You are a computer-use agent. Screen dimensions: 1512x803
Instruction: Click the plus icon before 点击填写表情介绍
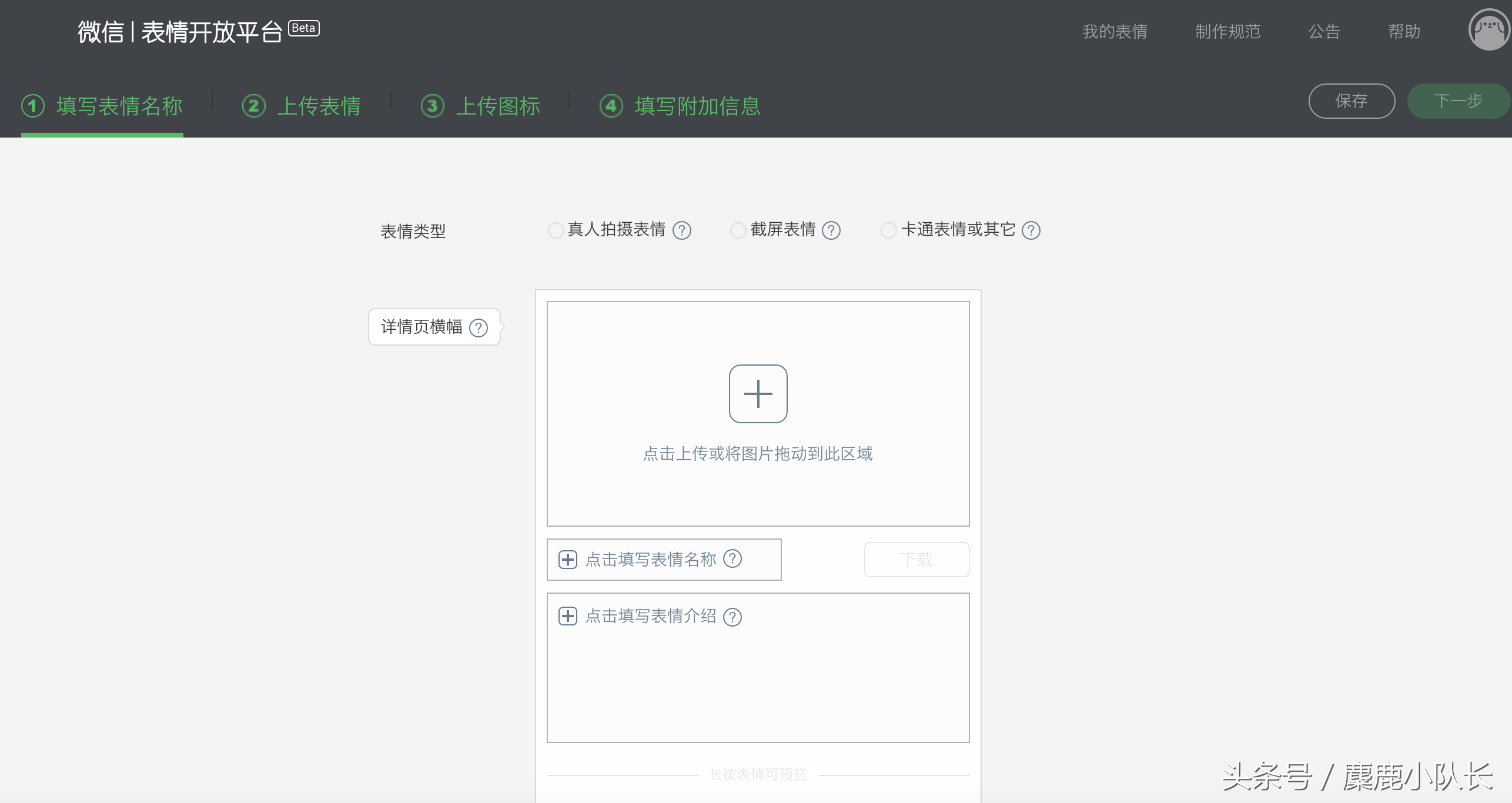(568, 617)
